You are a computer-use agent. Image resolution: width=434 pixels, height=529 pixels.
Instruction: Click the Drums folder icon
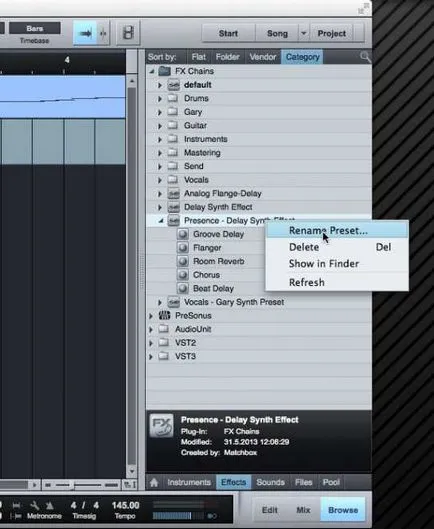tap(173, 98)
